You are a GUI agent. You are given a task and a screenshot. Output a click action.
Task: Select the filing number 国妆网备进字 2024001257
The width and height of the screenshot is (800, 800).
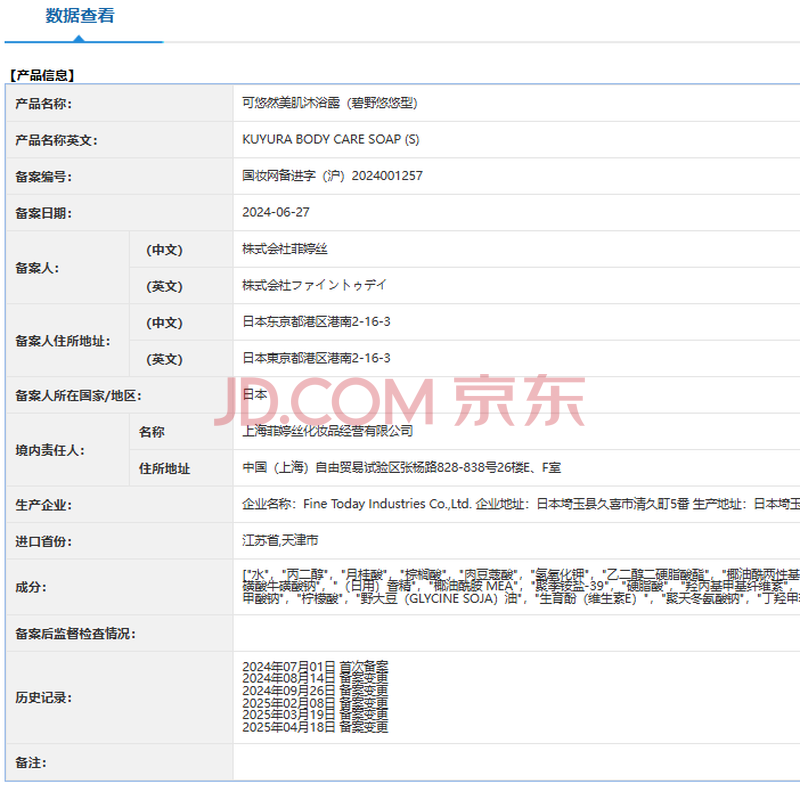pos(332,176)
